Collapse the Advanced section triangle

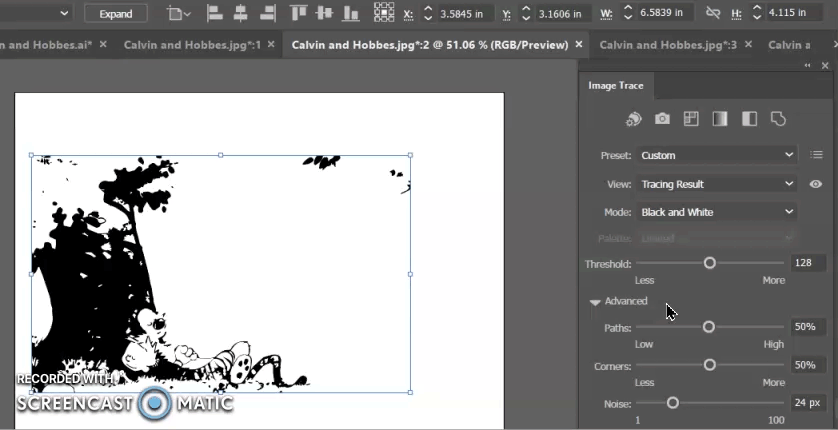(595, 302)
